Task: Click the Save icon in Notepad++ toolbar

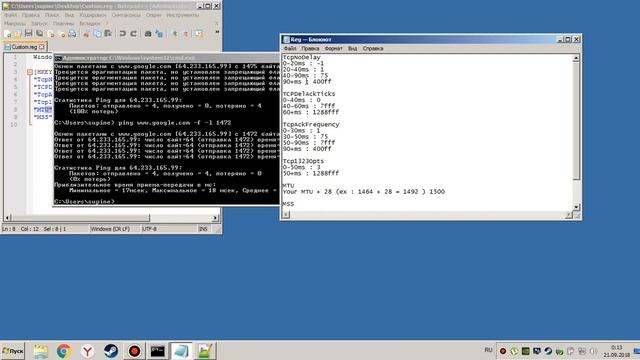Action: click(x=29, y=34)
